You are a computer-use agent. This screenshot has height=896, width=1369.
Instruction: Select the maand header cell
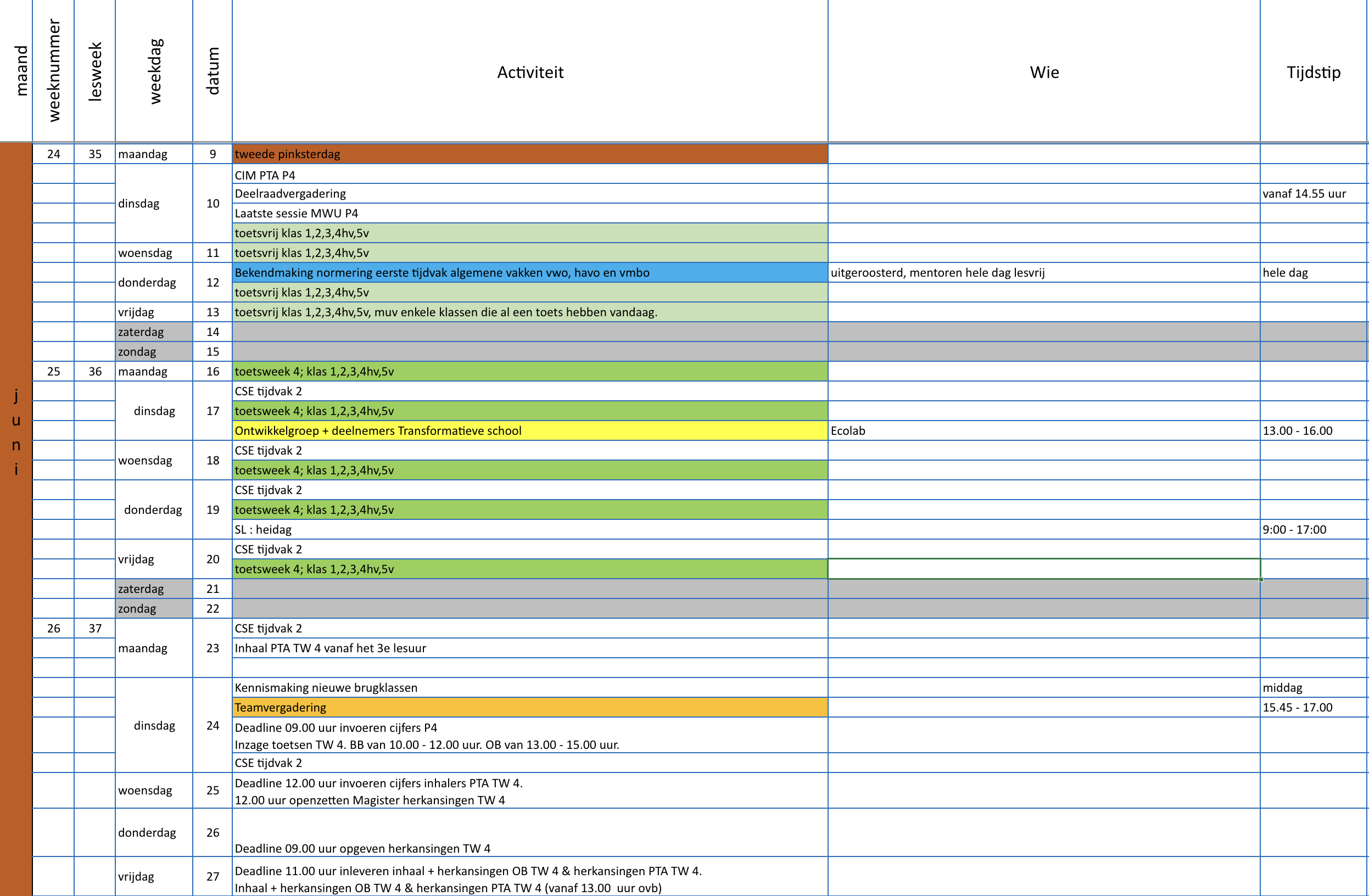(x=16, y=71)
